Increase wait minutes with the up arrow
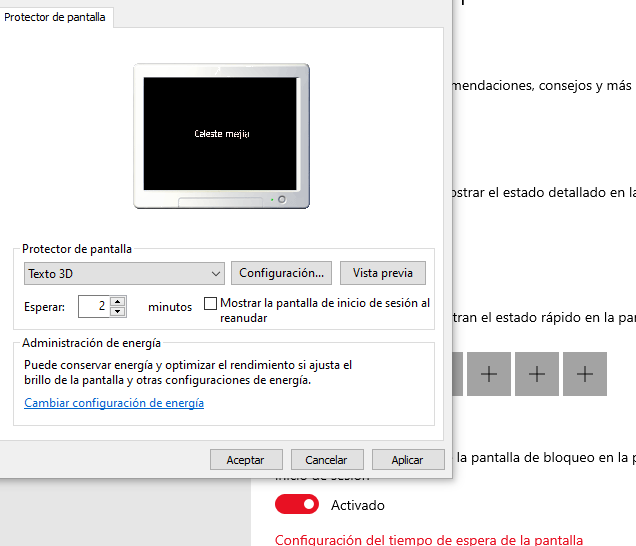 point(118,301)
